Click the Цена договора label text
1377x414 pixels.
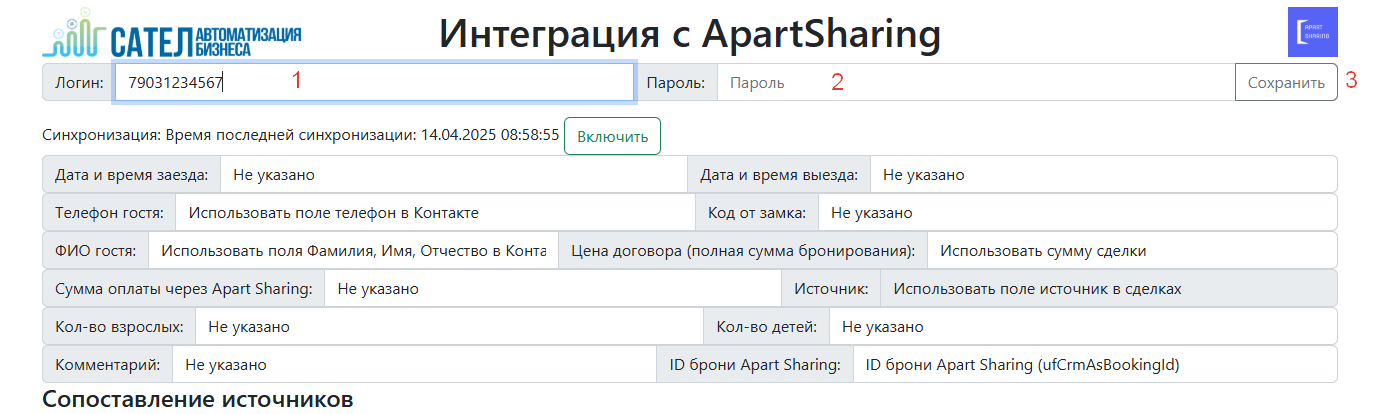pos(743,251)
